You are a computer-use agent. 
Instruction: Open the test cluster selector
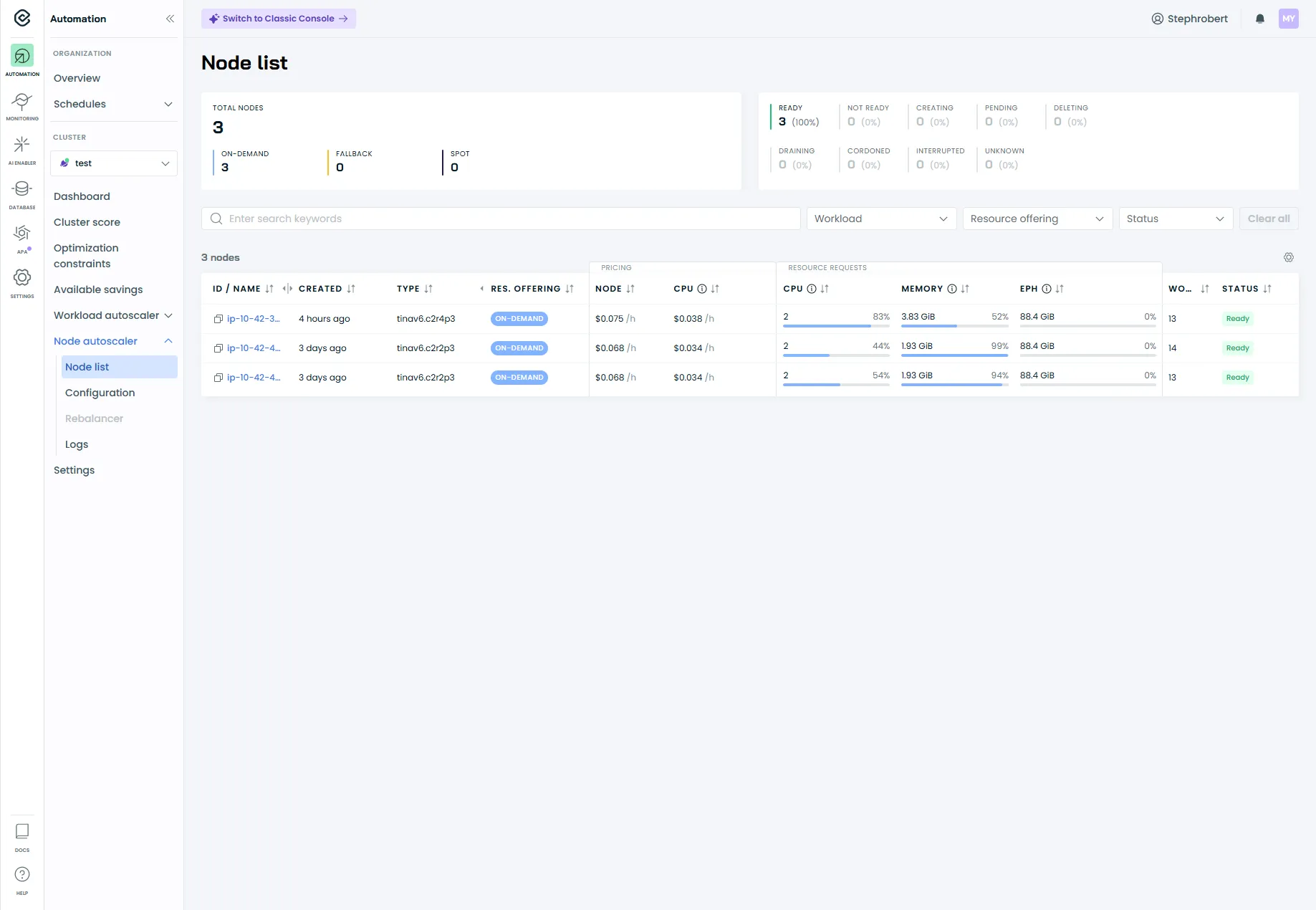(113, 163)
